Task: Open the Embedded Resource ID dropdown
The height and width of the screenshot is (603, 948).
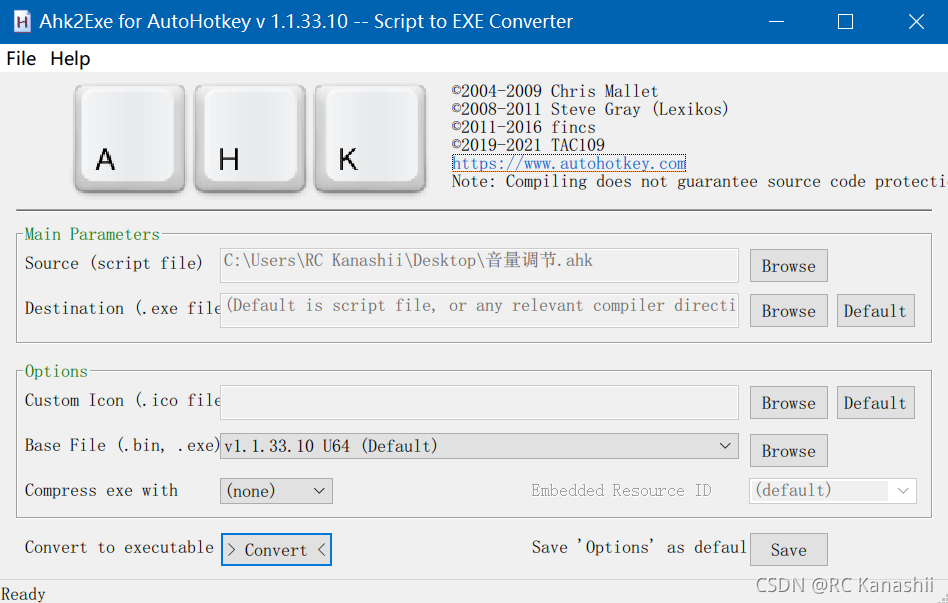Action: click(x=833, y=491)
